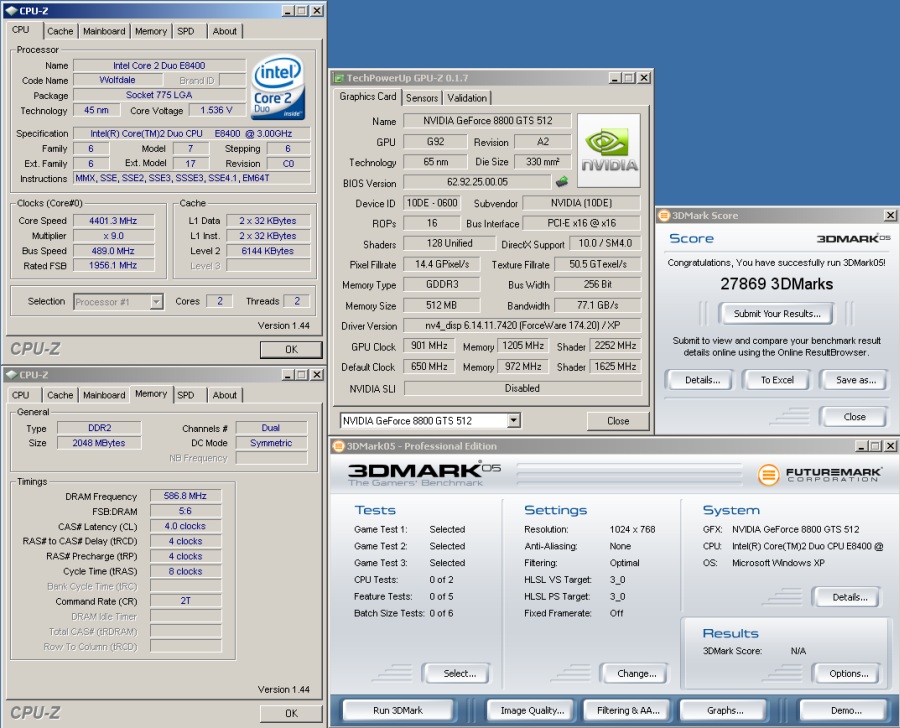
Task: Click the processor name Intel Core 2 Duo E8400
Action: [x=159, y=65]
